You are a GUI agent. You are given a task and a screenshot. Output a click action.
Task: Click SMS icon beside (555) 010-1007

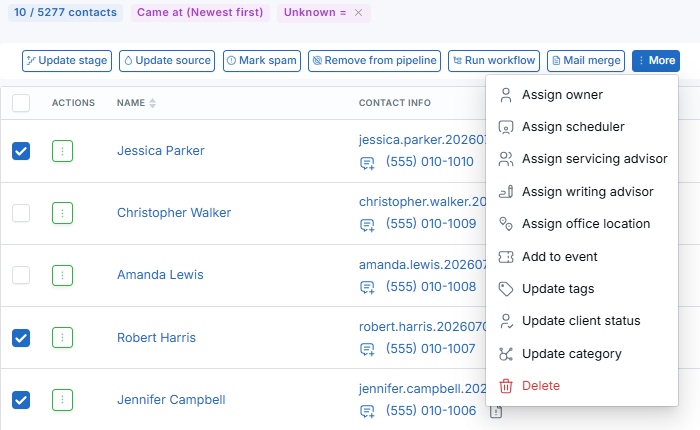(x=367, y=349)
